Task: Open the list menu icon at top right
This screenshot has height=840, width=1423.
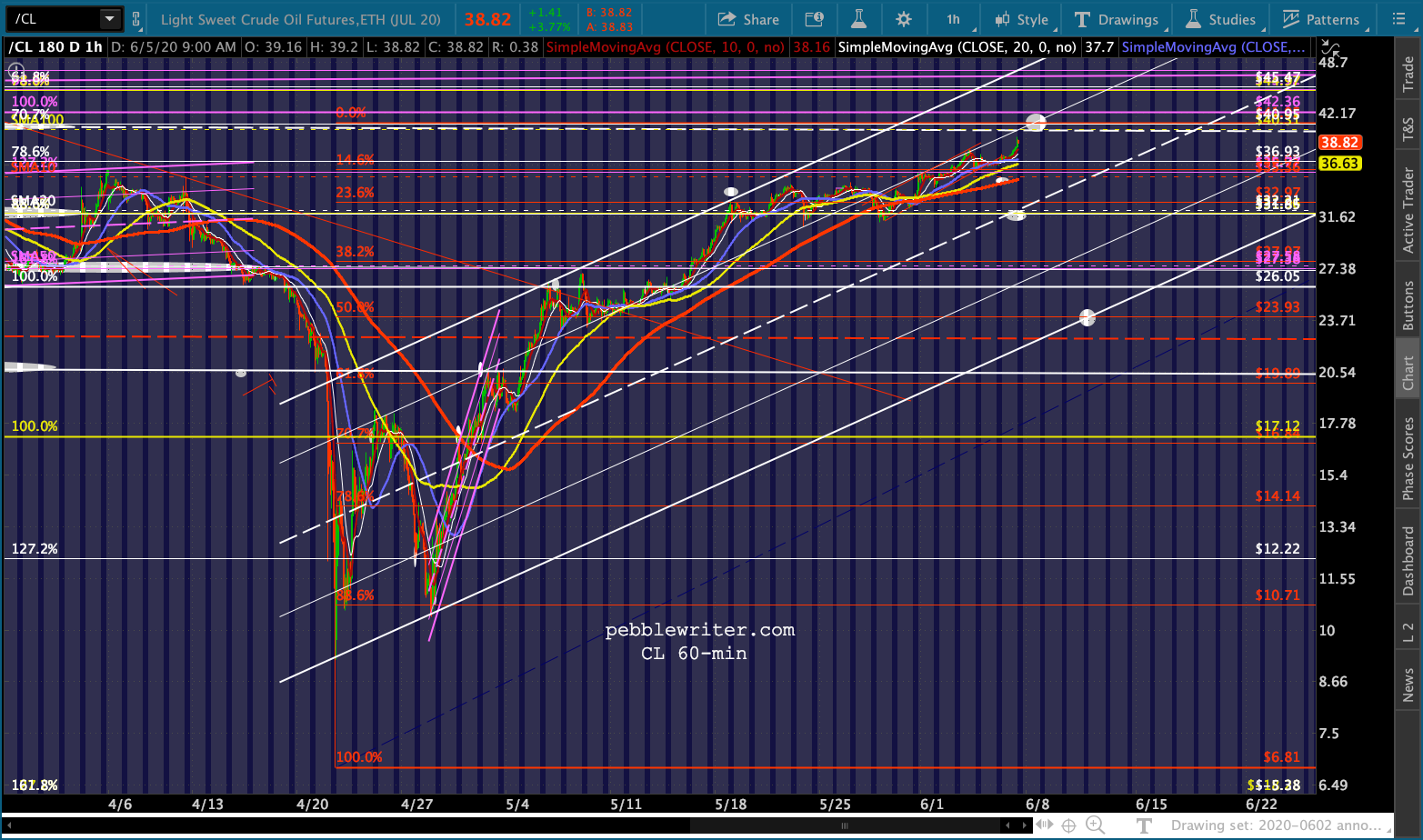Action: [1399, 19]
